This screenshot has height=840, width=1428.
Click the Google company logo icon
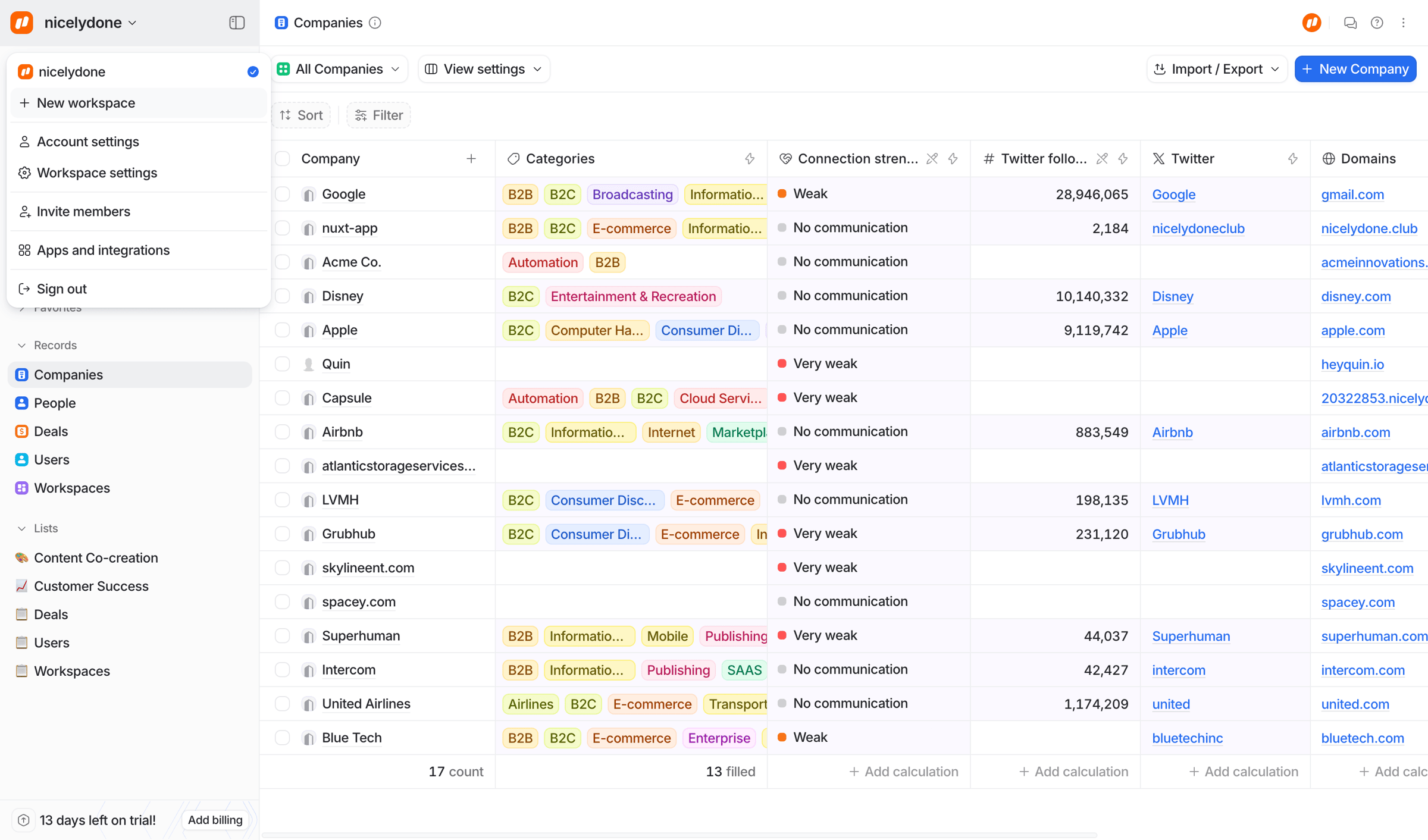(x=308, y=195)
